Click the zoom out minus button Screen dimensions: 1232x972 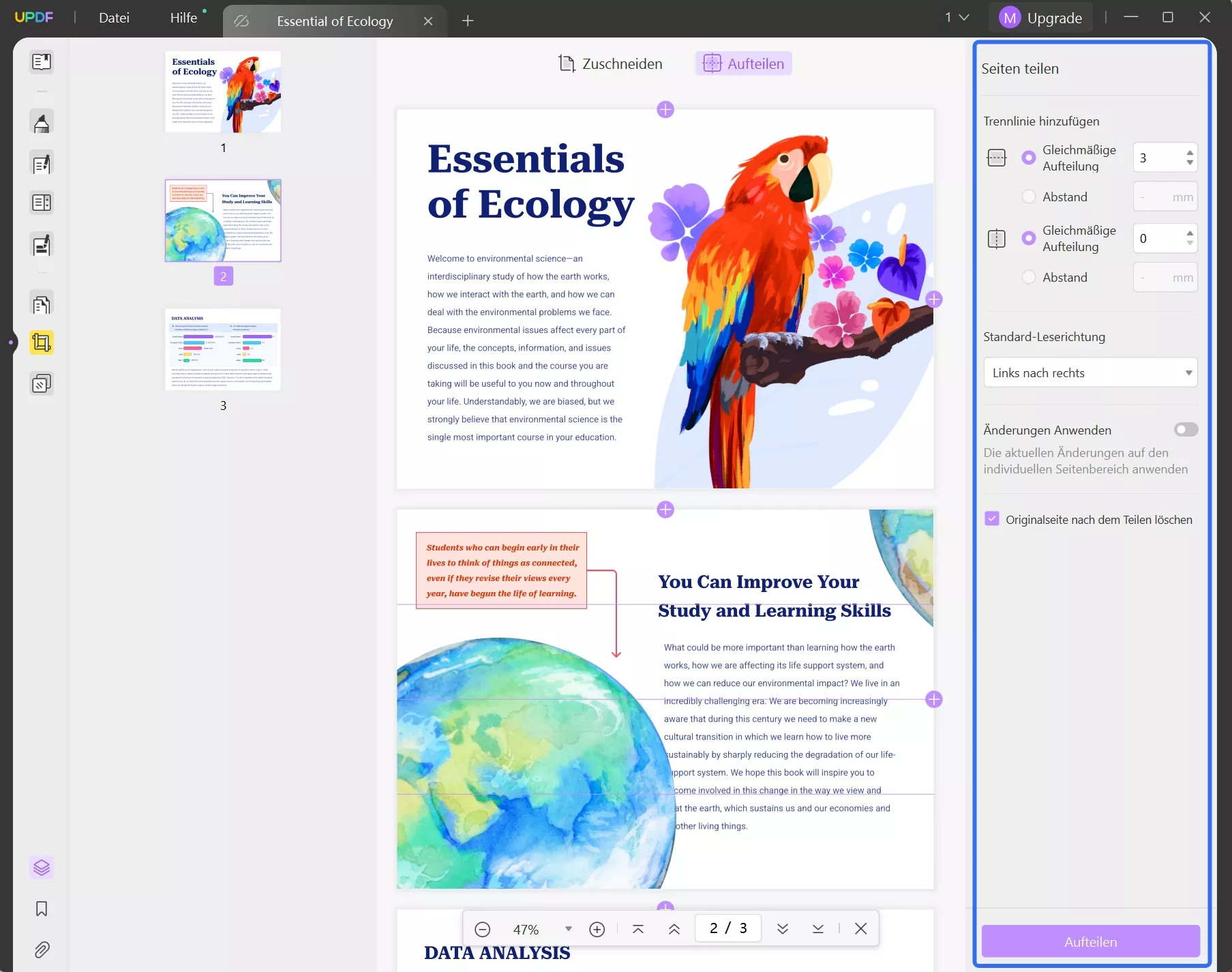(483, 929)
